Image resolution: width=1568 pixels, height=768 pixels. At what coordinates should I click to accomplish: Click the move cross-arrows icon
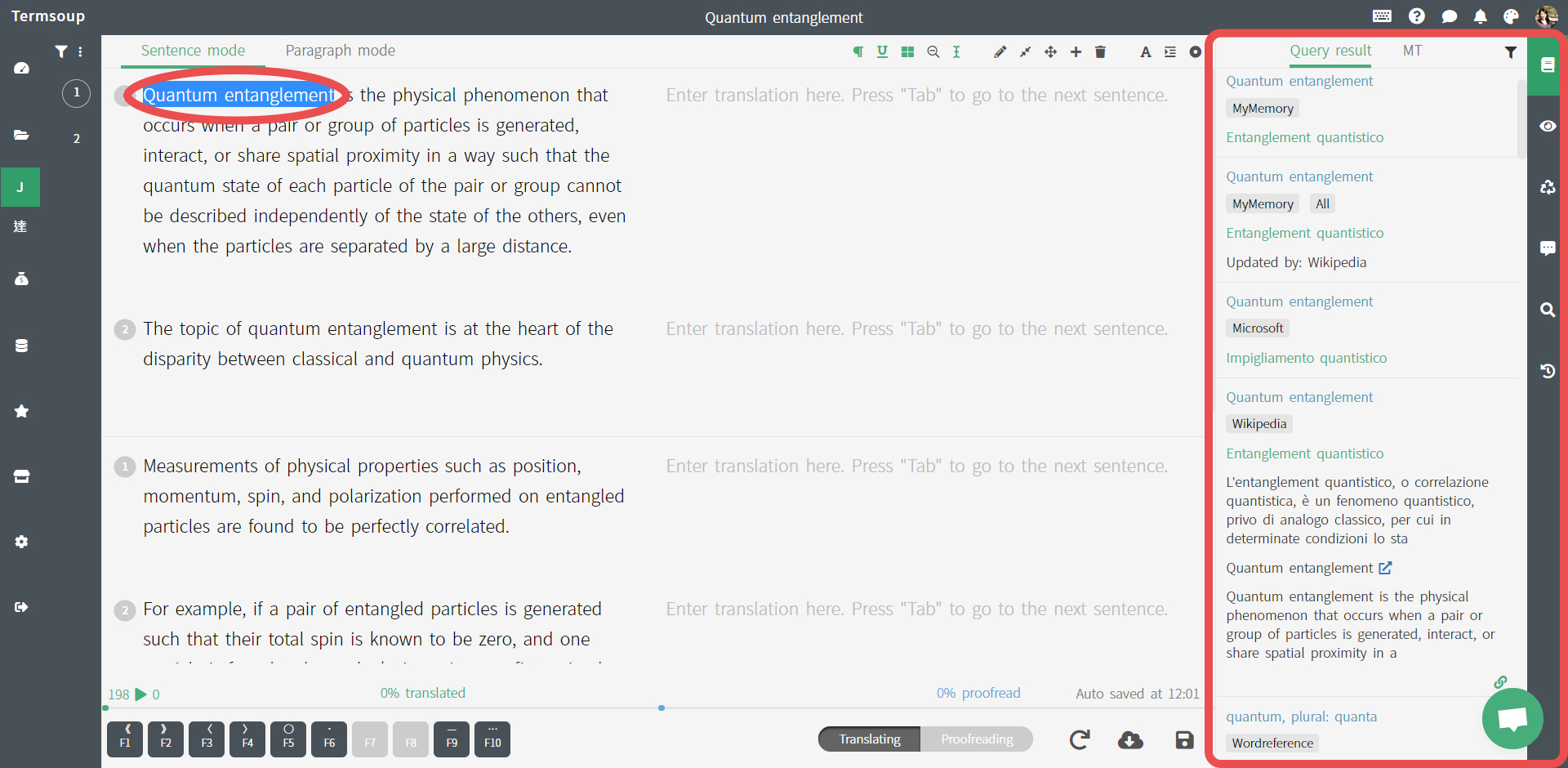pos(1050,51)
